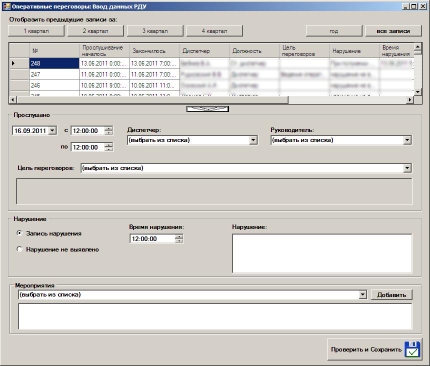Image resolution: width=430 pixels, height=366 pixels.
Task: Click the Цель переговоров column header
Action: click(304, 51)
